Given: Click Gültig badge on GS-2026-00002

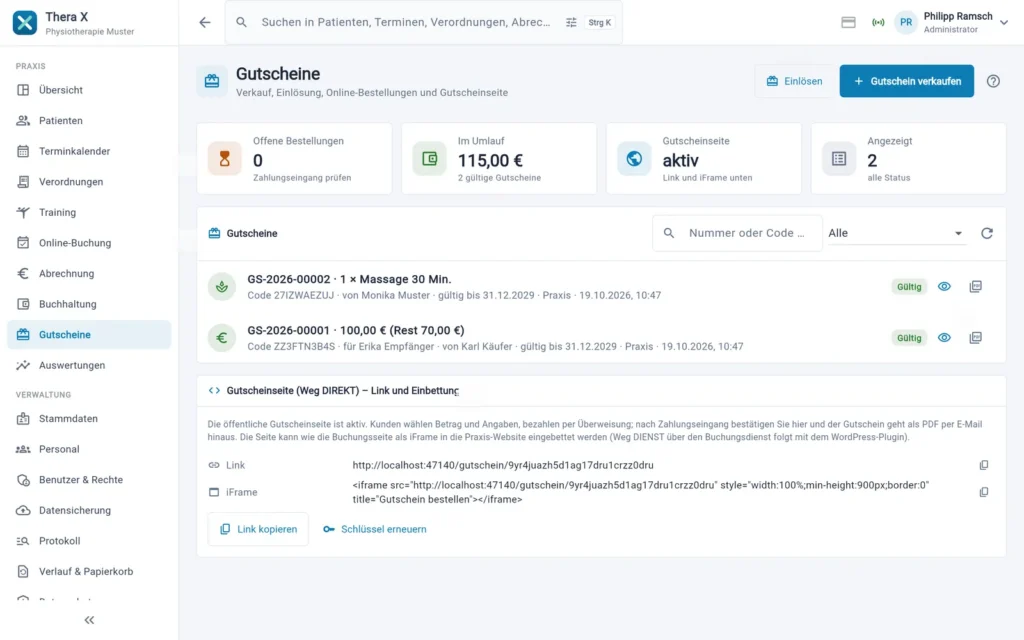Looking at the screenshot, I should pyautogui.click(x=909, y=287).
